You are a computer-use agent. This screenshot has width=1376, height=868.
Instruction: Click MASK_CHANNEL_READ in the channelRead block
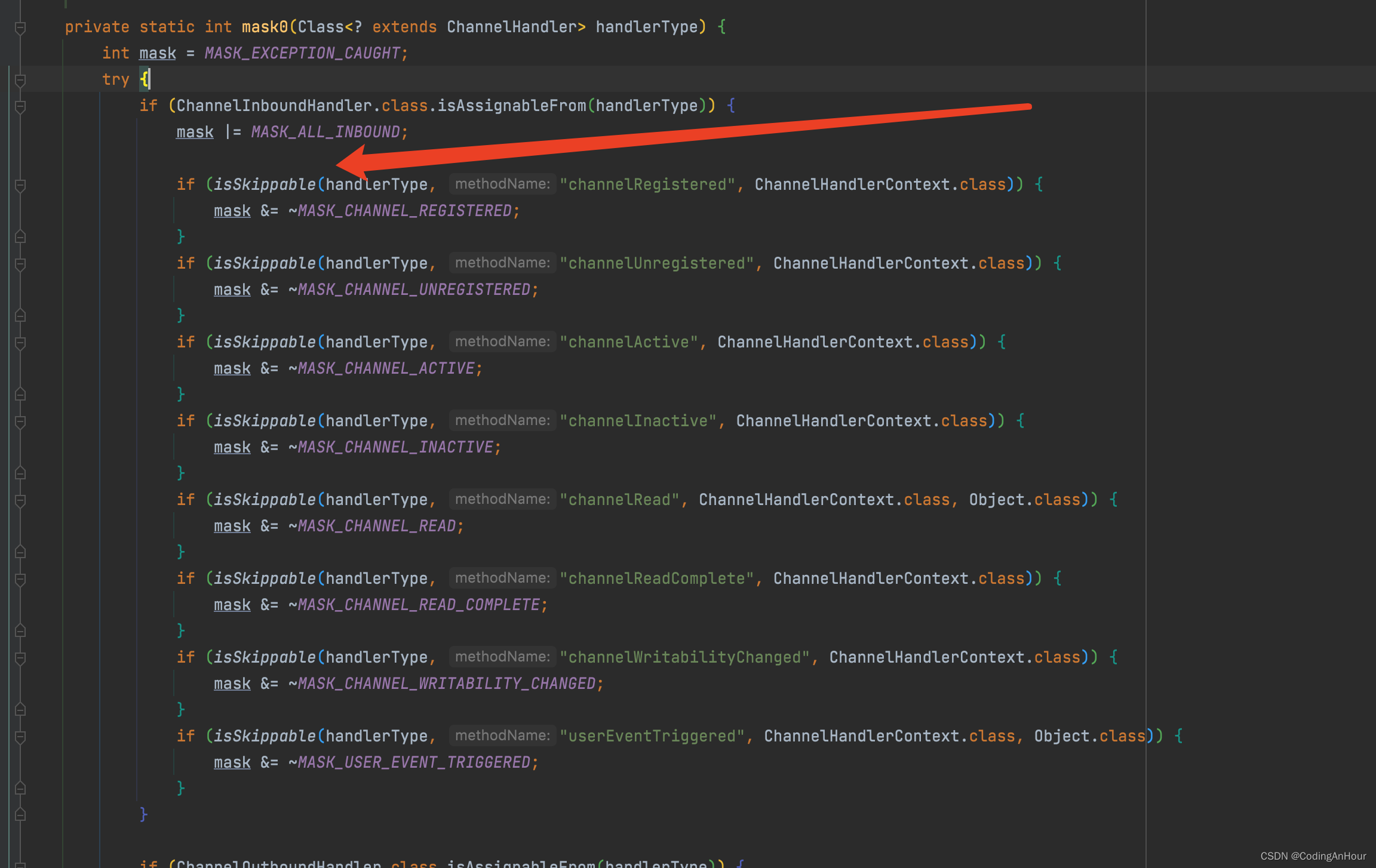[376, 525]
